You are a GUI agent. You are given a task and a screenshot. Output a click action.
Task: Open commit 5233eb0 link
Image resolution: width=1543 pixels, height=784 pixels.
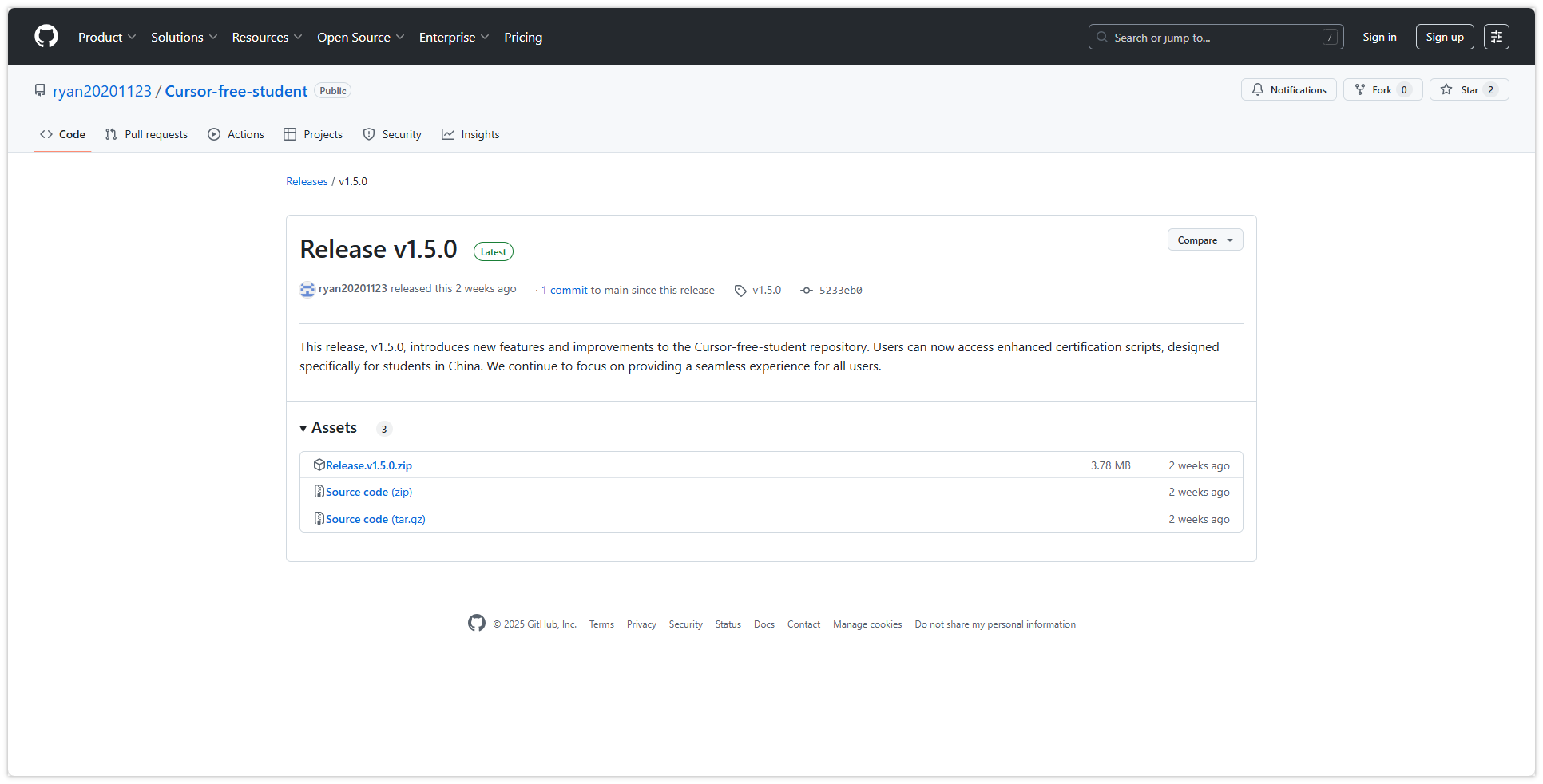(x=839, y=291)
